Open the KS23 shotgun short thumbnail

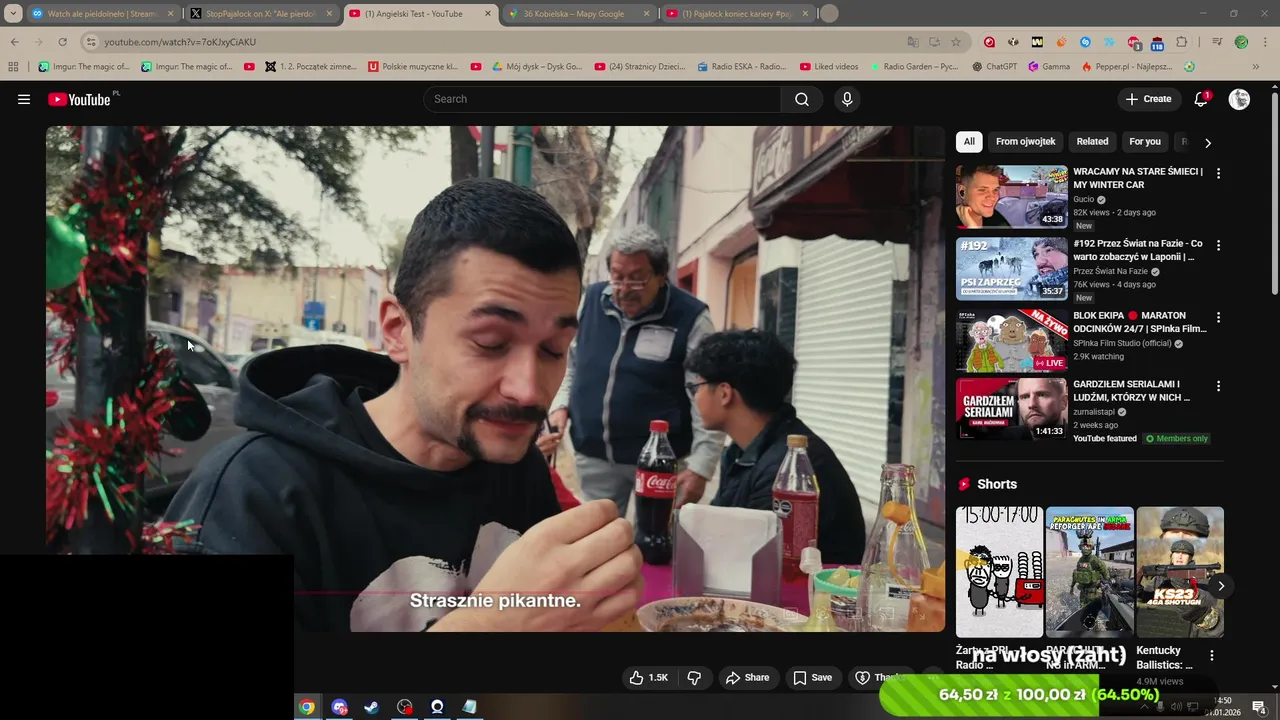tap(1180, 572)
